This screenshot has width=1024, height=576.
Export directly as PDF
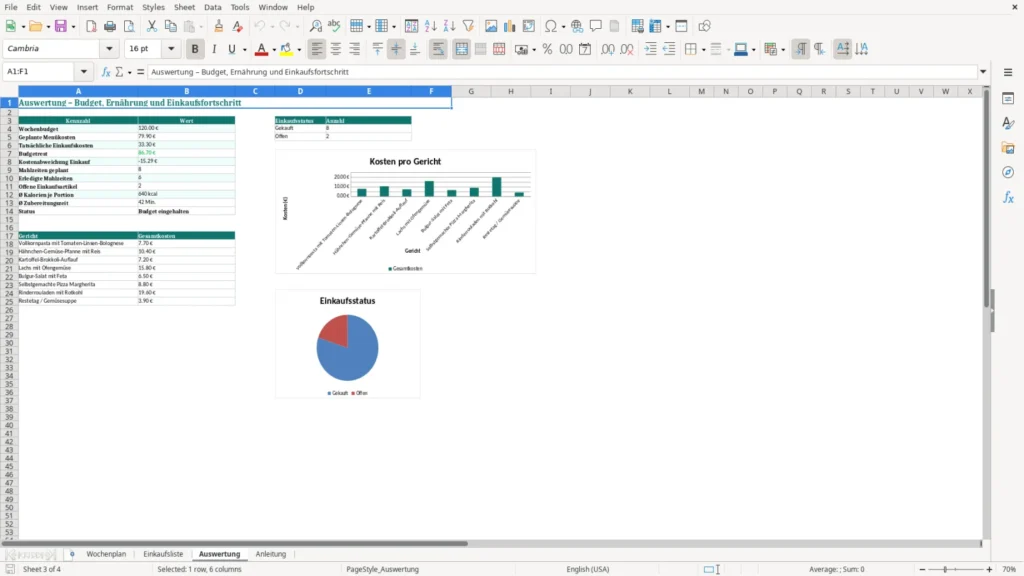[x=91, y=26]
